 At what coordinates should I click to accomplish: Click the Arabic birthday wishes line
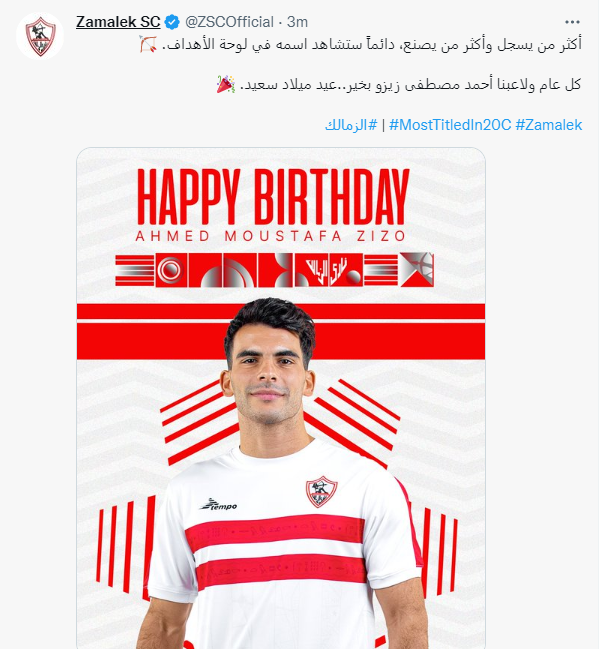[411, 84]
